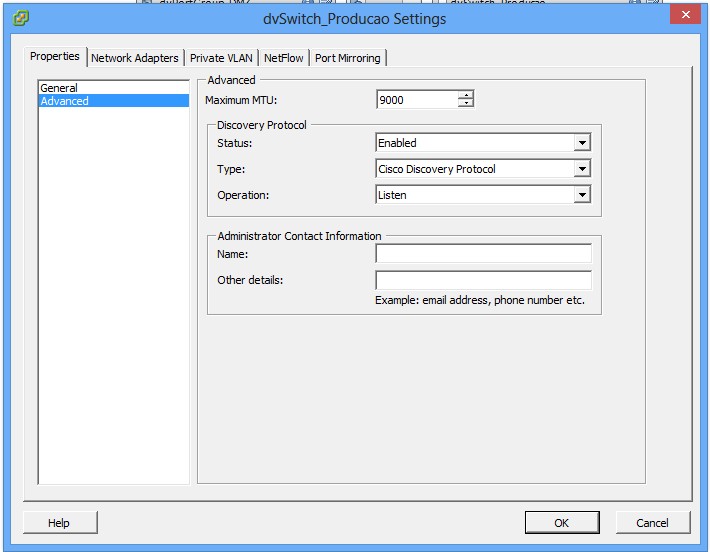The width and height of the screenshot is (710, 552).
Task: Open the Discovery Protocol Type dropdown
Action: point(582,169)
